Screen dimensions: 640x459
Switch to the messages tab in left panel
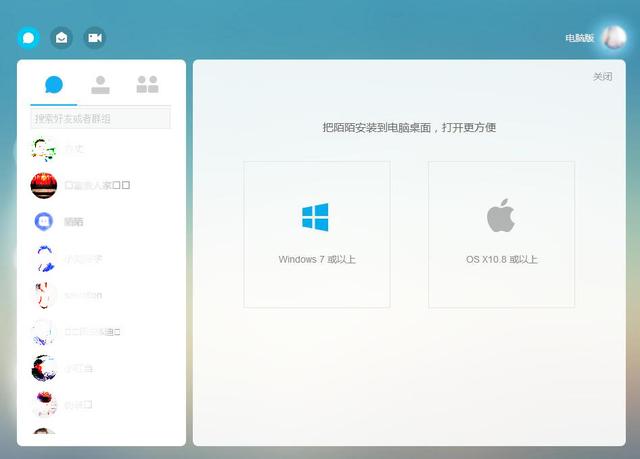coord(54,85)
